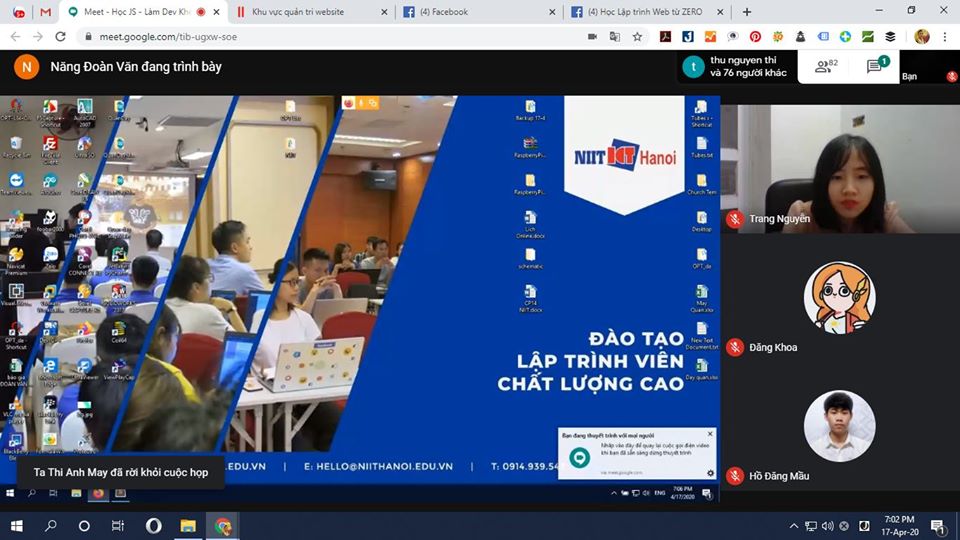960x540 pixels.
Task: Click muted mic icon beside Hồ Đăng Mẫu
Action: pyautogui.click(x=735, y=476)
